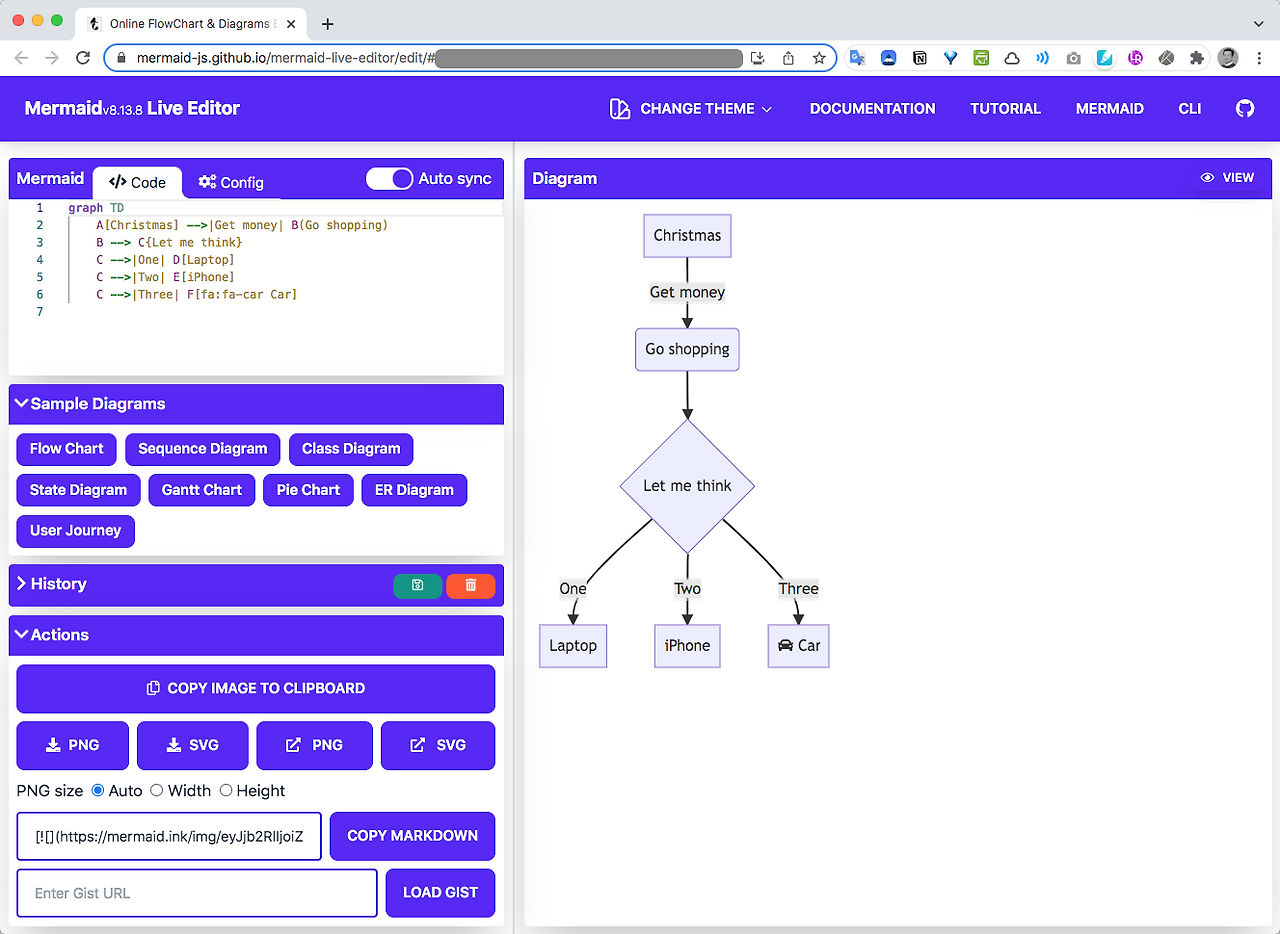Viewport: 1280px width, 934px height.
Task: Load the Gantt Chart sample diagram
Action: click(x=201, y=490)
